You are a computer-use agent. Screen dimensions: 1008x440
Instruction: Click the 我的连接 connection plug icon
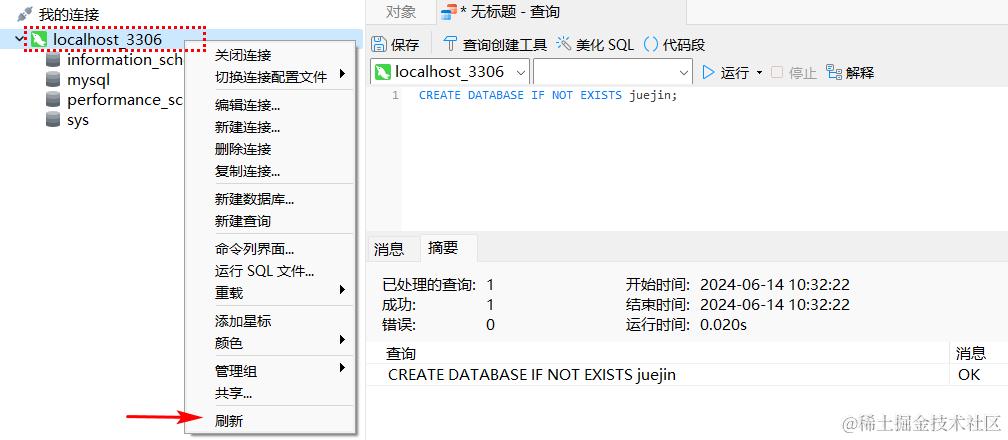24,14
